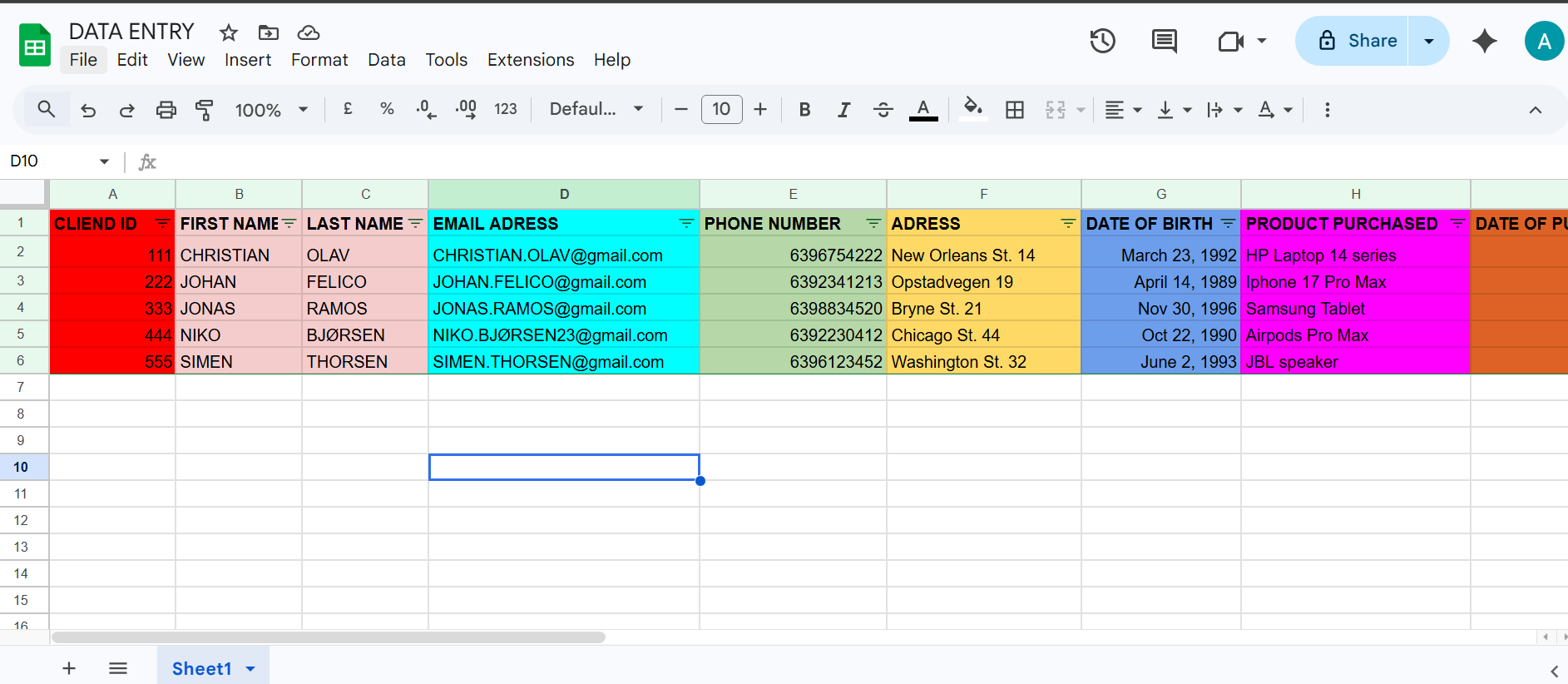Open the account avatar A
This screenshot has height=684, width=1568.
click(x=1545, y=41)
